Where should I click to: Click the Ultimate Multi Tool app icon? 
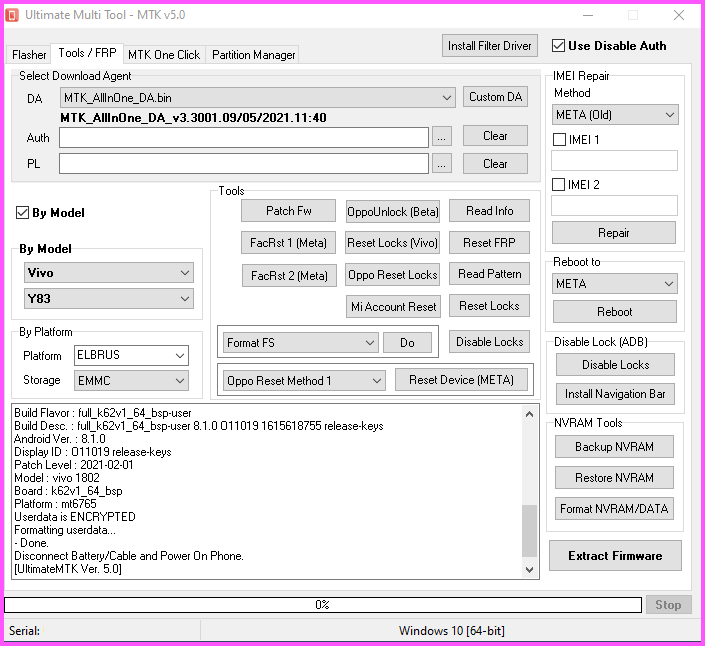click(12, 15)
